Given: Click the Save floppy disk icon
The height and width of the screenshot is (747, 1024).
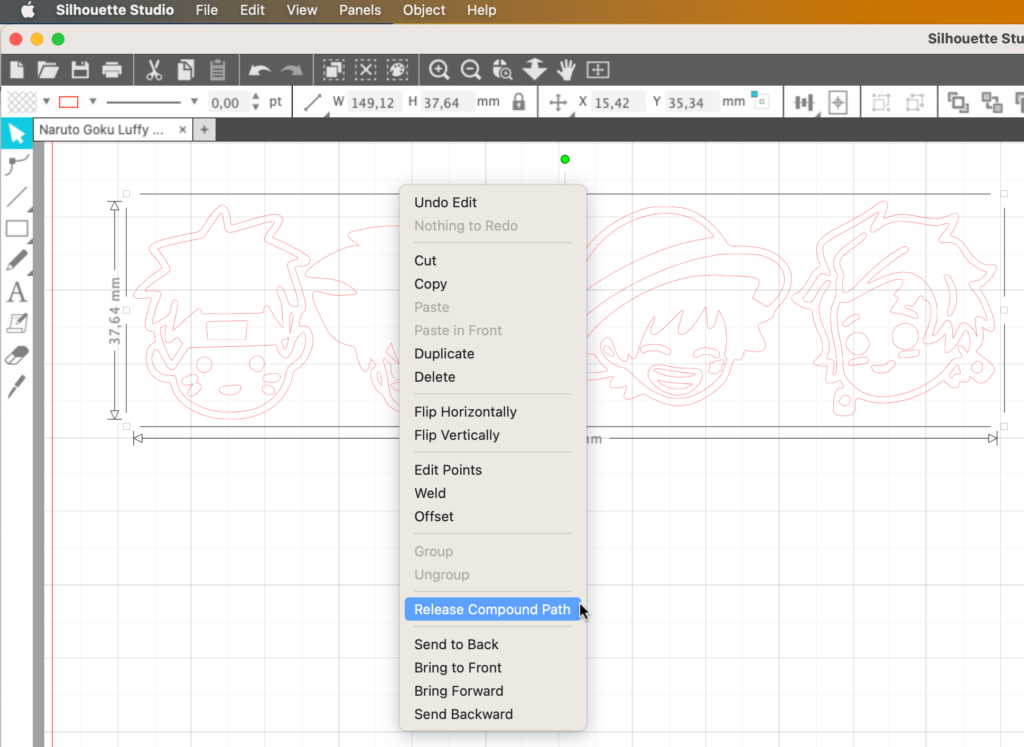Looking at the screenshot, I should [80, 70].
